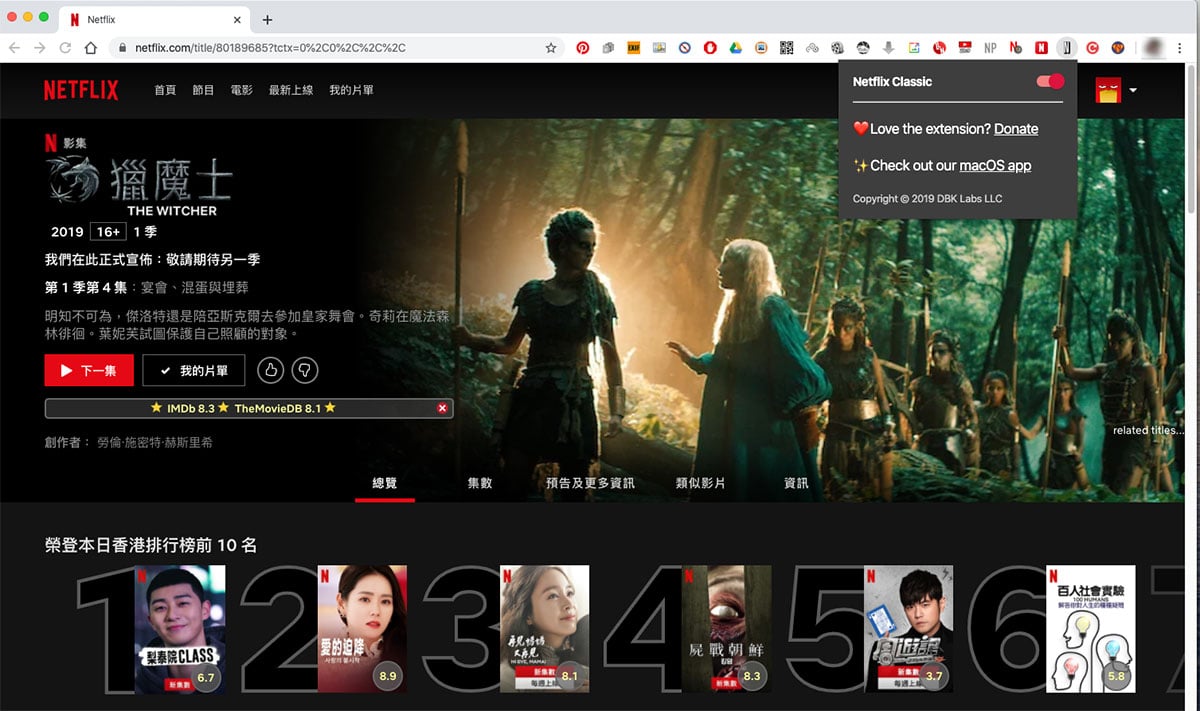Image resolution: width=1200 pixels, height=711 pixels.
Task: Open the EXIF viewer extension
Action: tap(633, 47)
